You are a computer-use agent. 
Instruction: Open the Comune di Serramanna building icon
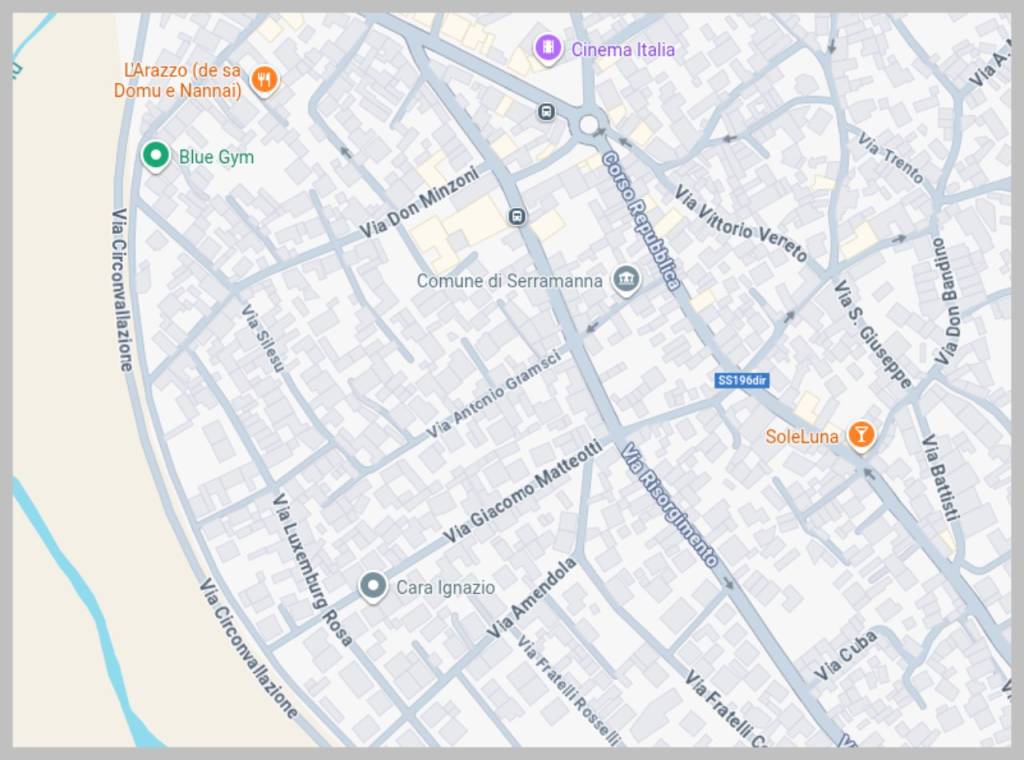[627, 280]
